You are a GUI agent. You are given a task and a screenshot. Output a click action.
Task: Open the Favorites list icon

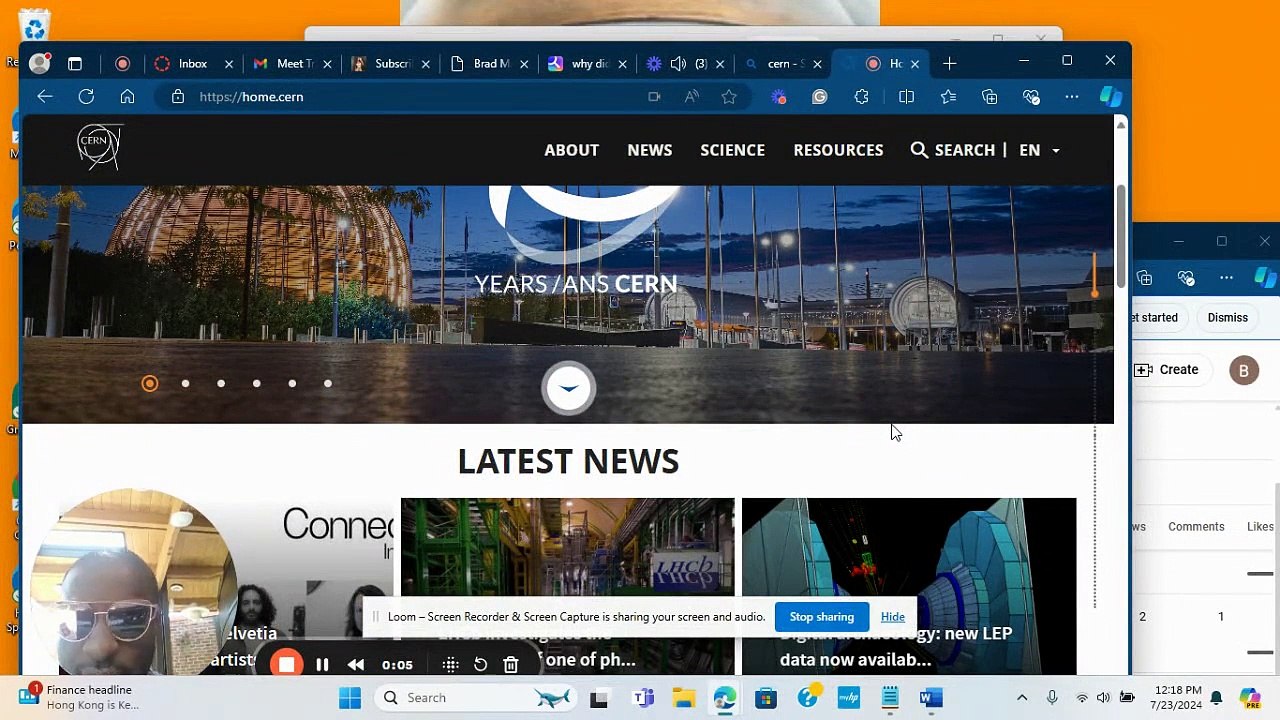click(x=948, y=97)
